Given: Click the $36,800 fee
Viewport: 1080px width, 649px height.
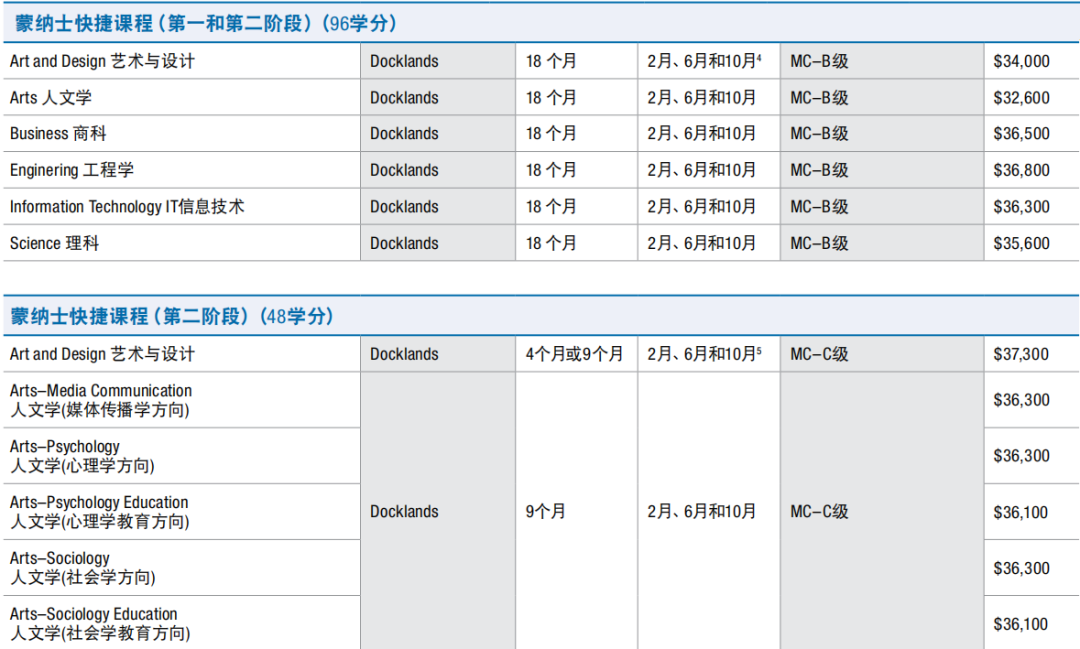Looking at the screenshot, I should (x=1021, y=170).
